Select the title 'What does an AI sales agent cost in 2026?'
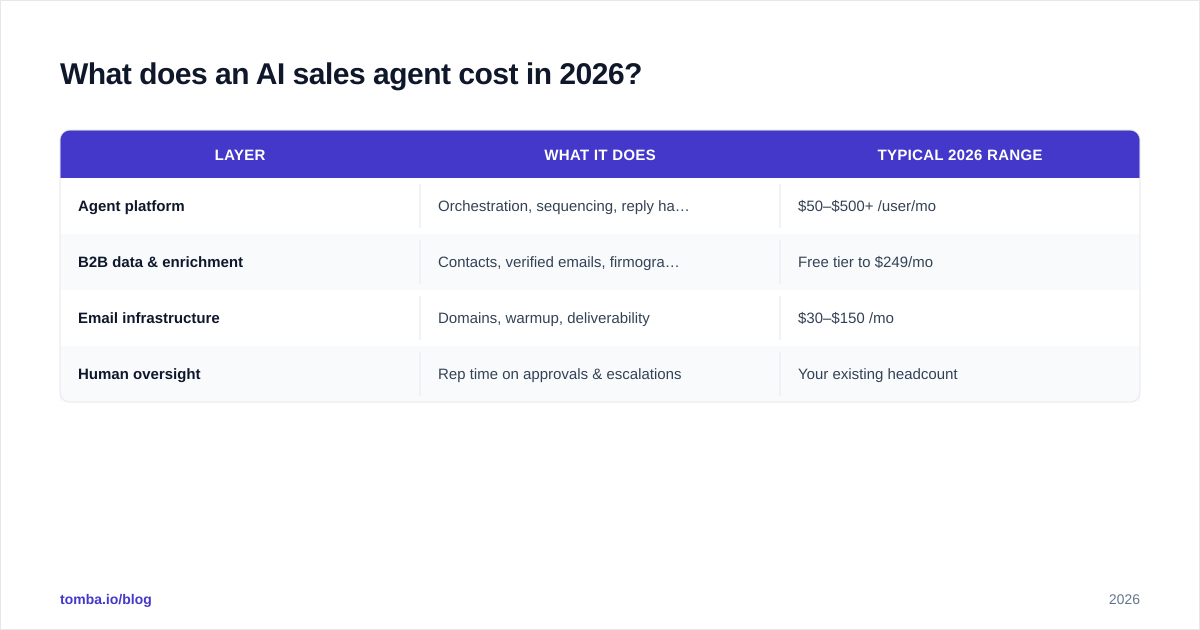 pyautogui.click(x=351, y=74)
